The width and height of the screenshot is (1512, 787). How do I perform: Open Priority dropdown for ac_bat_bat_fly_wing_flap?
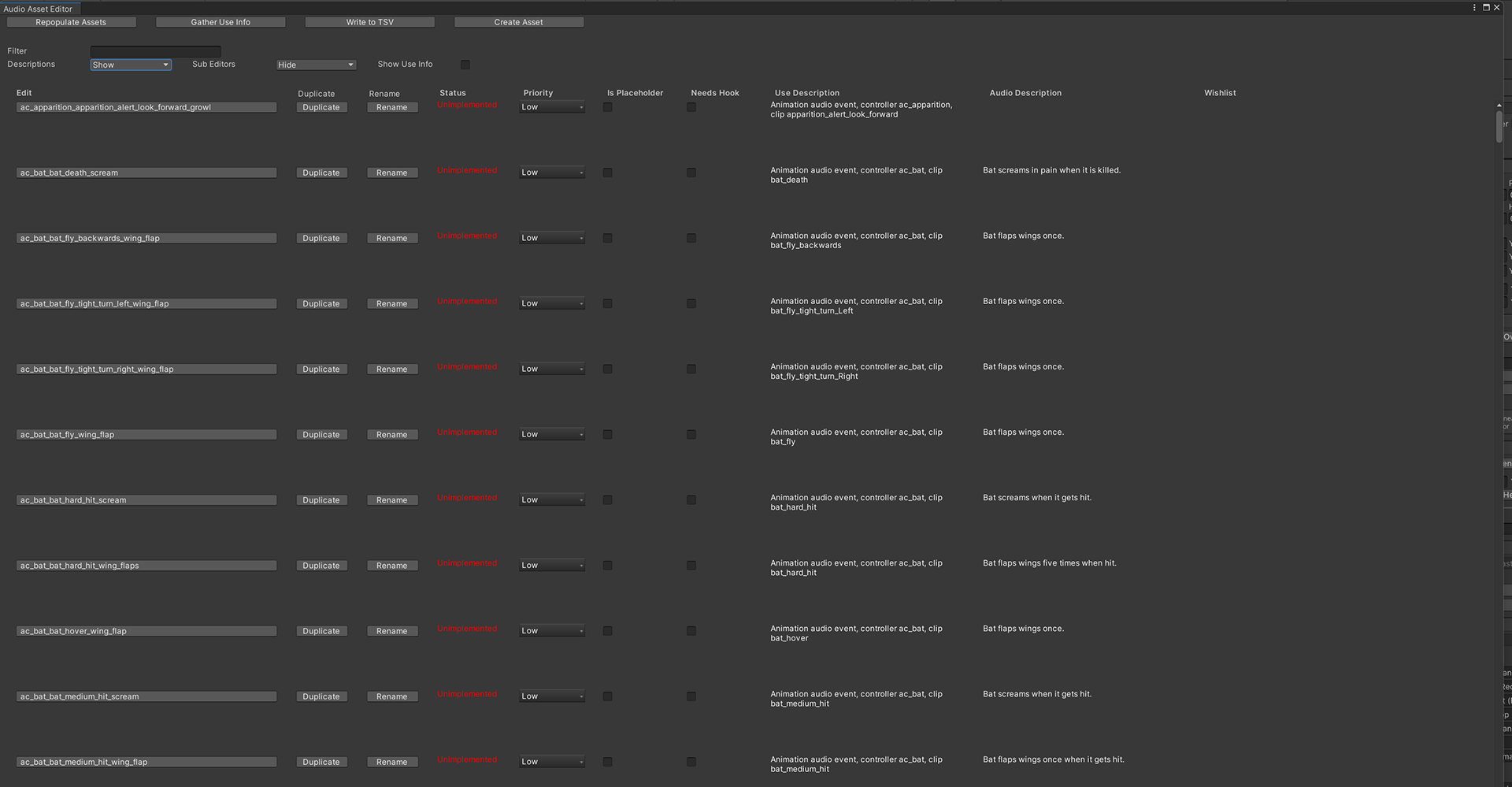pos(552,434)
